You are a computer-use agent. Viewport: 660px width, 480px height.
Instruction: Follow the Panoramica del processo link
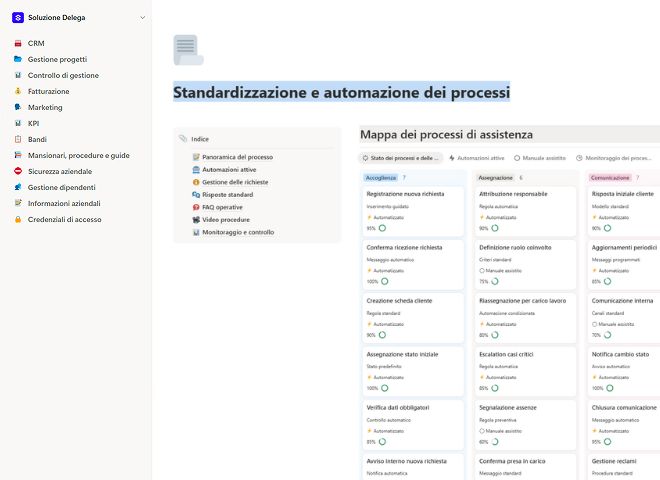237,157
